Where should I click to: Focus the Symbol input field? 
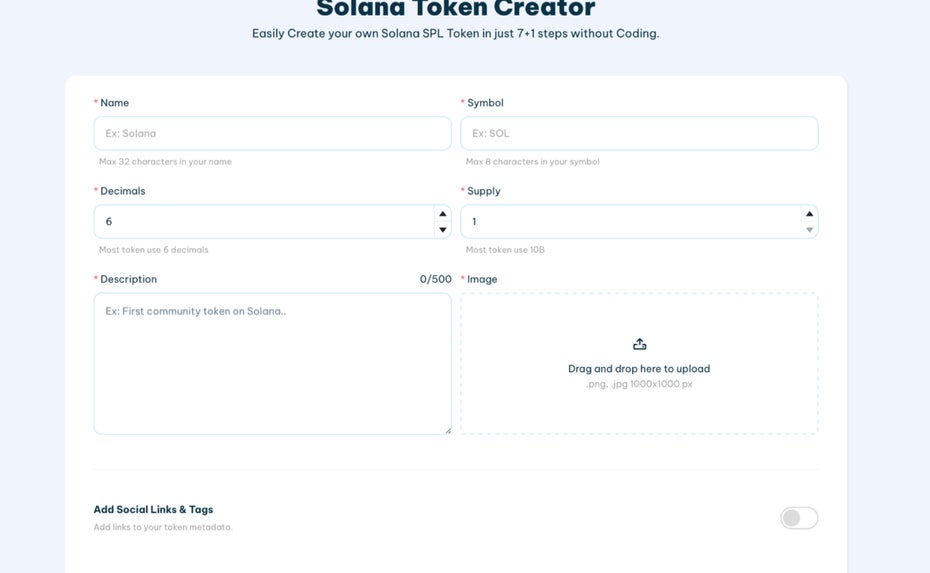tap(639, 133)
